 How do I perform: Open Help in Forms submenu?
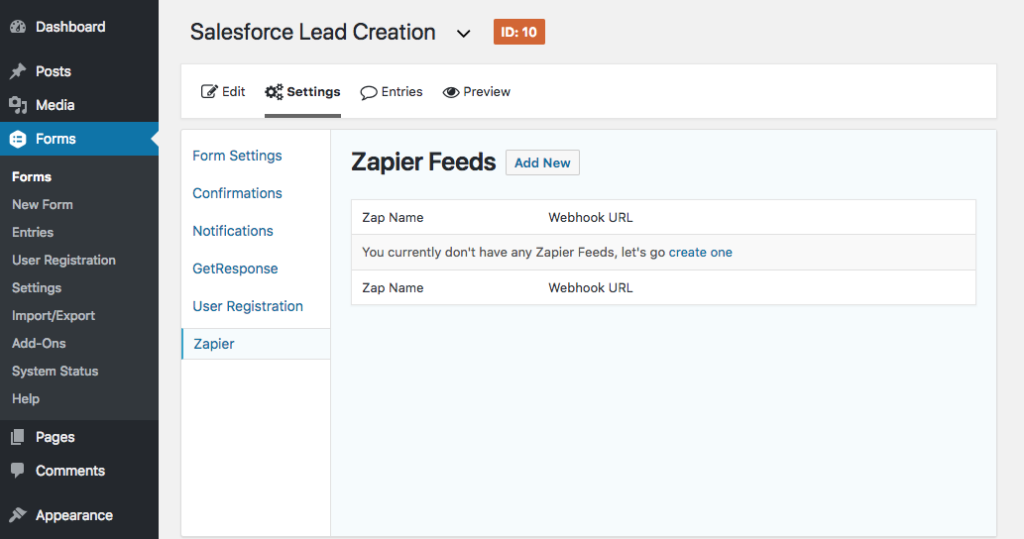coord(25,399)
